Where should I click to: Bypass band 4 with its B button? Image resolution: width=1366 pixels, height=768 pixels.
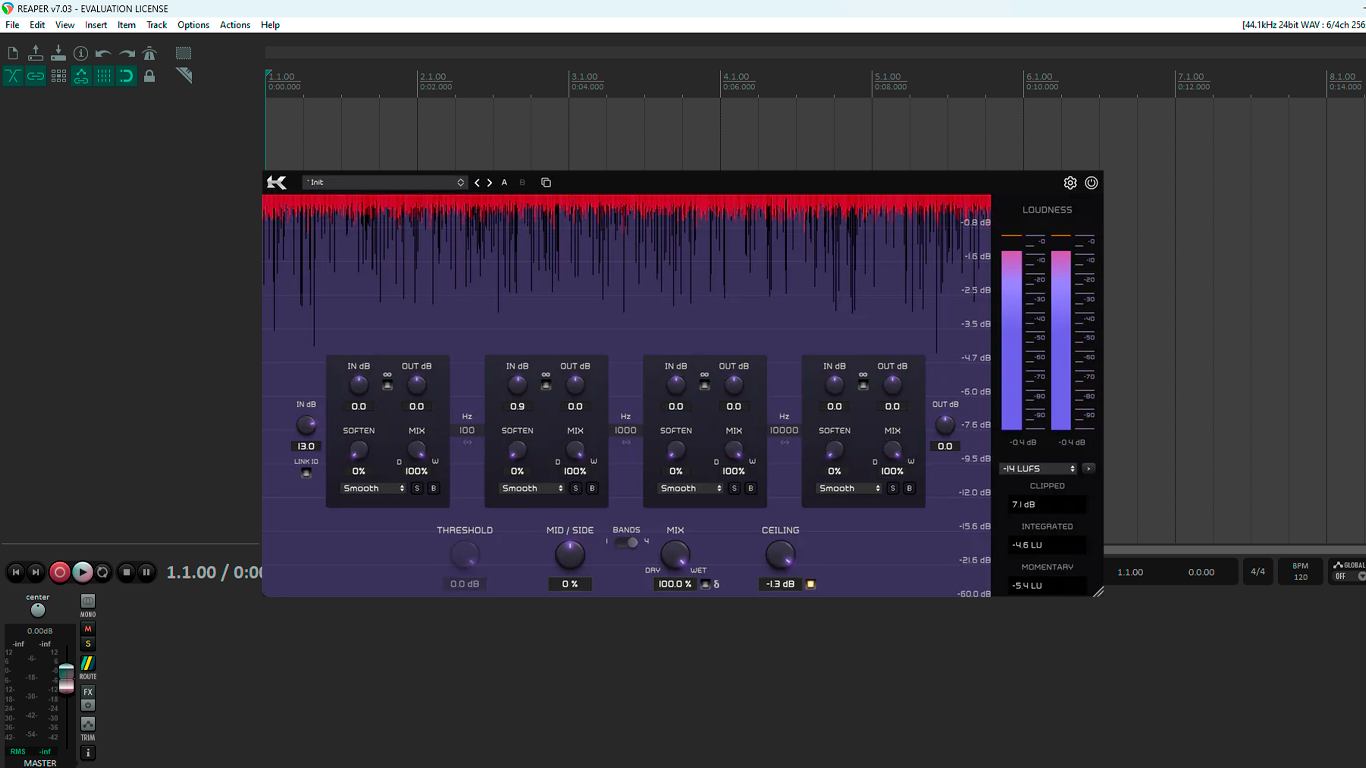909,489
